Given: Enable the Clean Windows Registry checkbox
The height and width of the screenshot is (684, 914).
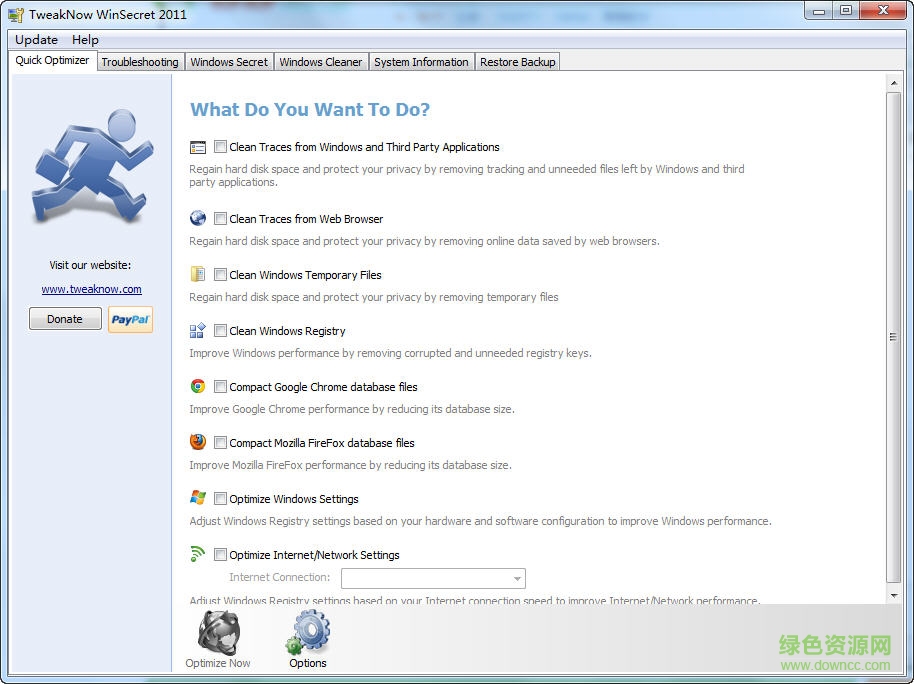Looking at the screenshot, I should click(x=221, y=330).
